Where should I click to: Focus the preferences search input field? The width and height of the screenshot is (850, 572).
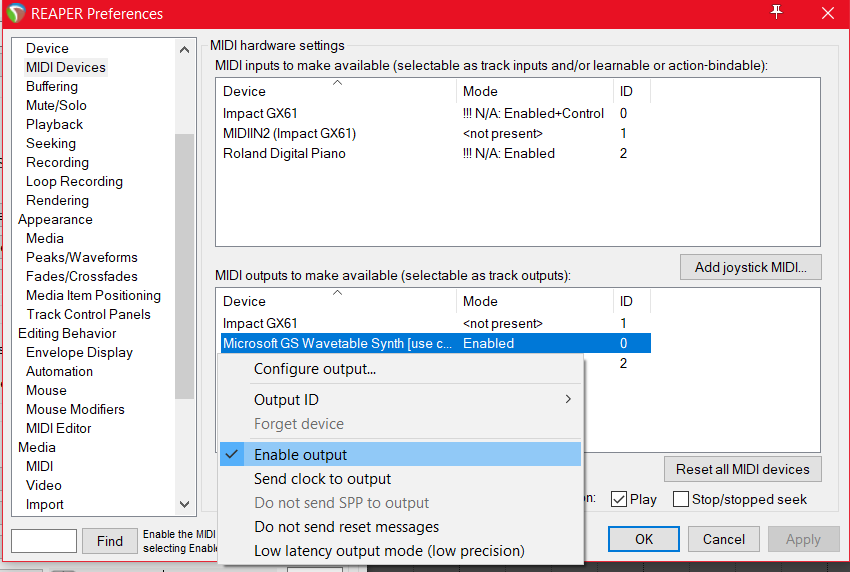click(44, 541)
